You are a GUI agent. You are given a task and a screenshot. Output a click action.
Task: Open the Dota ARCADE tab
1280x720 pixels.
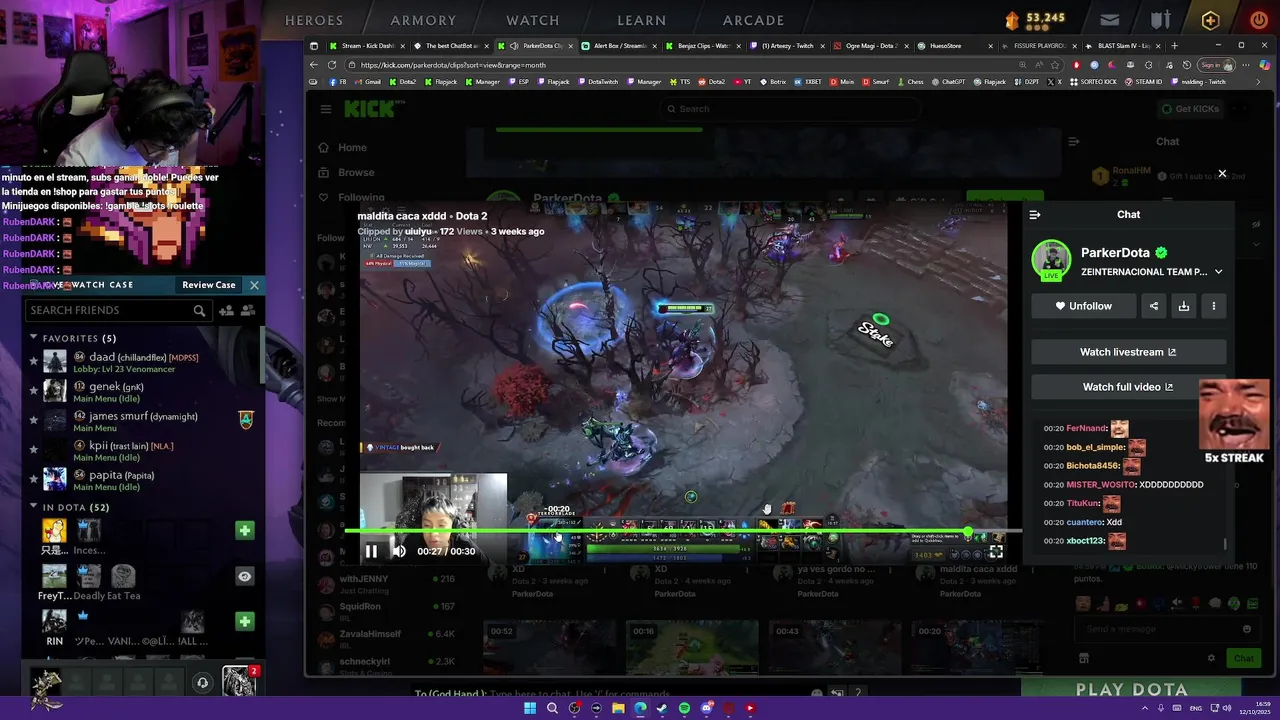tap(754, 20)
